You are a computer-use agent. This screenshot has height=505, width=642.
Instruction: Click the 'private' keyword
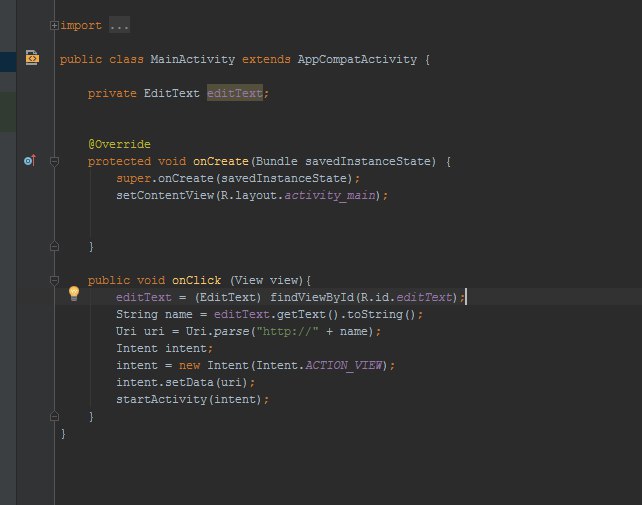click(112, 94)
